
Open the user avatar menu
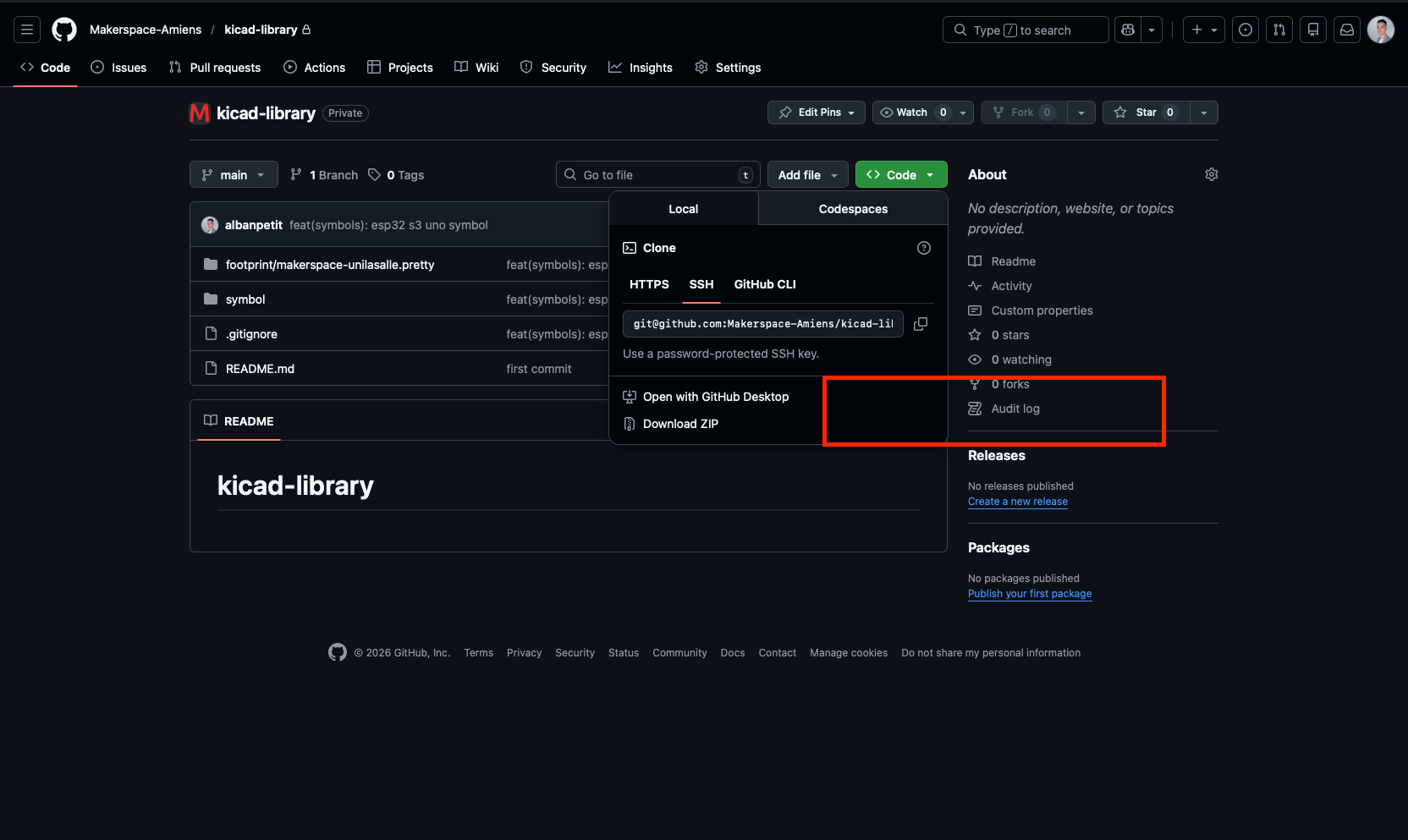point(1380,30)
